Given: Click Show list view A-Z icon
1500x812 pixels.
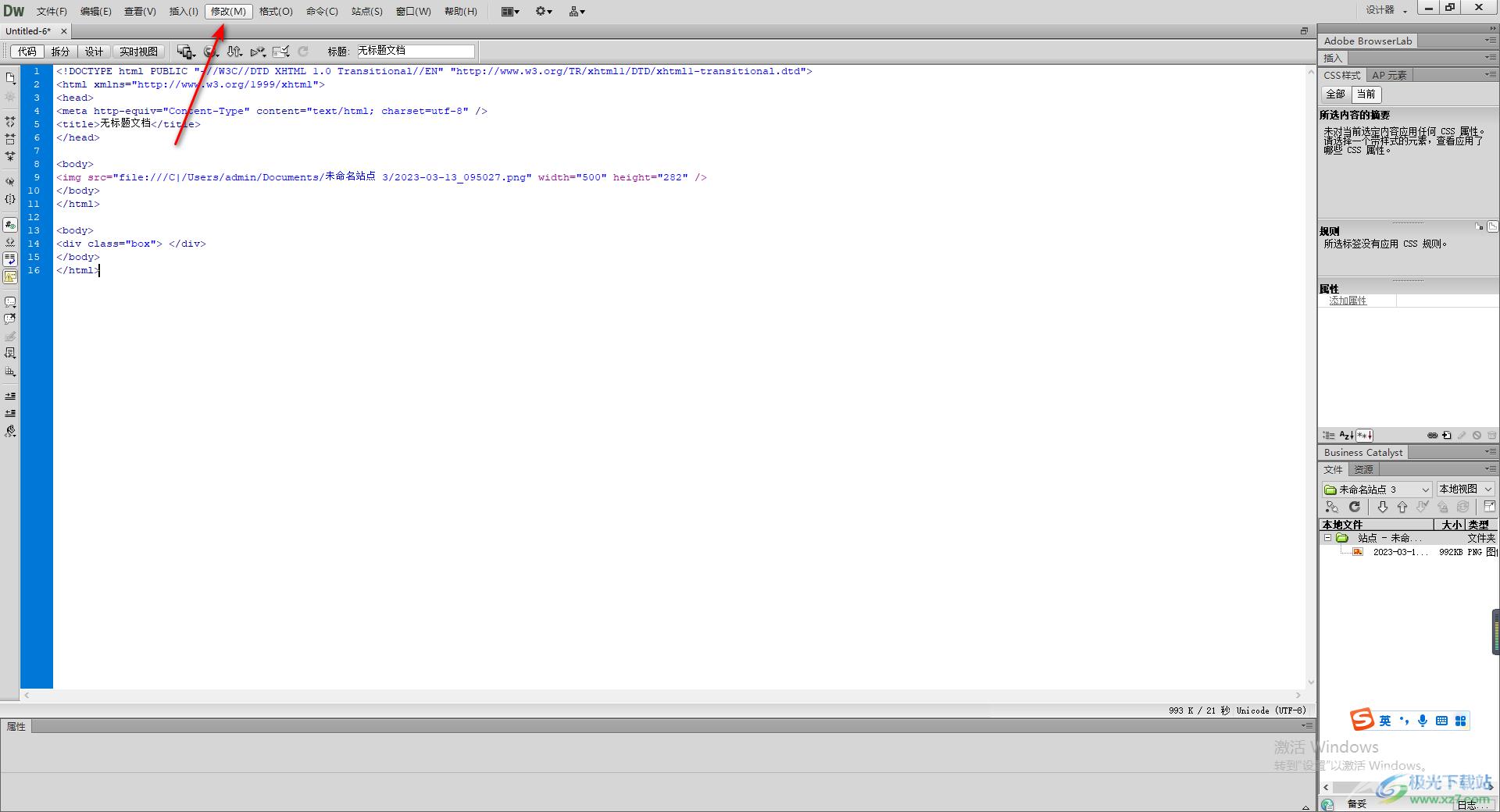Looking at the screenshot, I should pos(1346,436).
